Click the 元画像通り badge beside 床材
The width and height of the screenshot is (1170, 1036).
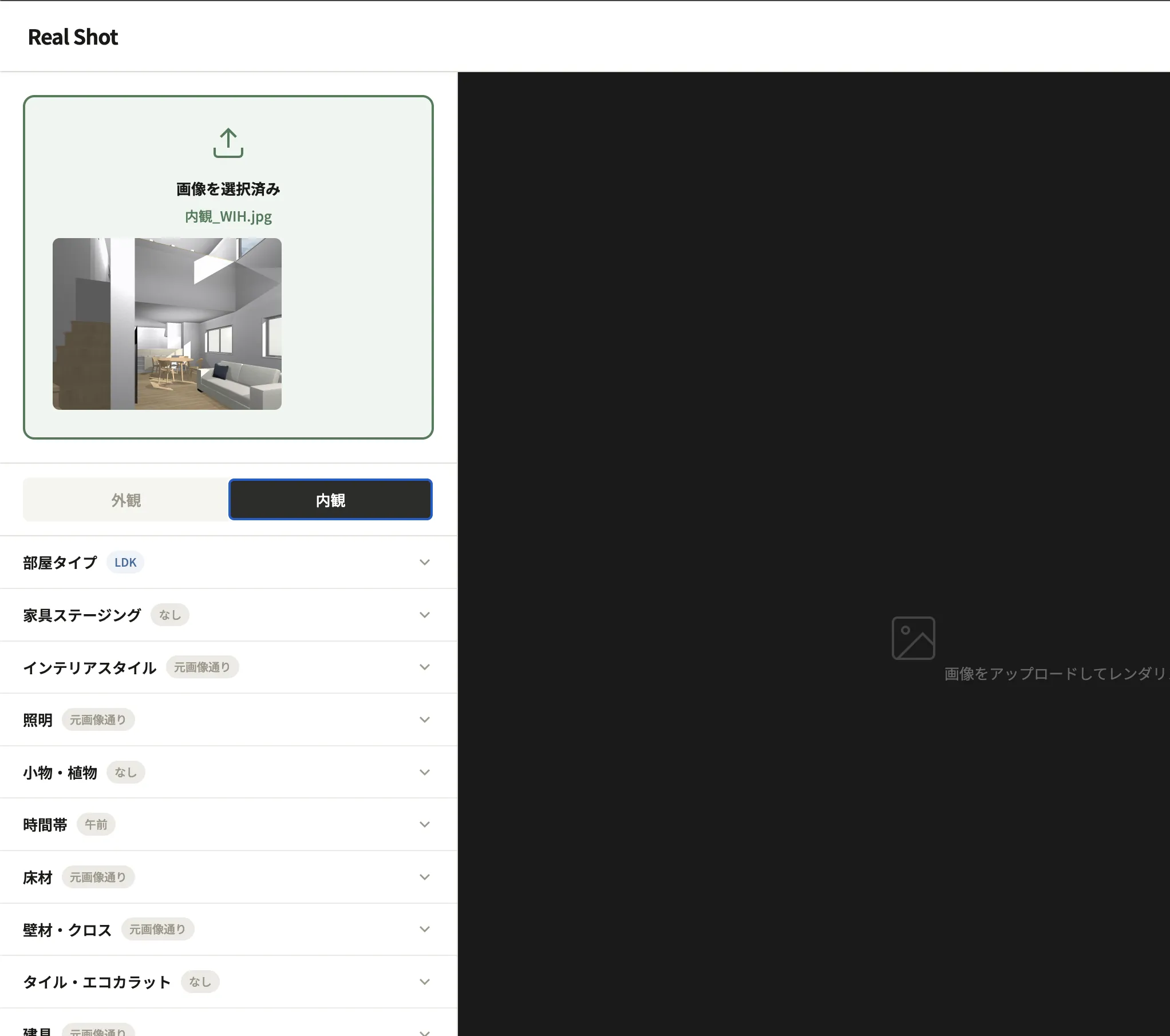tap(98, 877)
